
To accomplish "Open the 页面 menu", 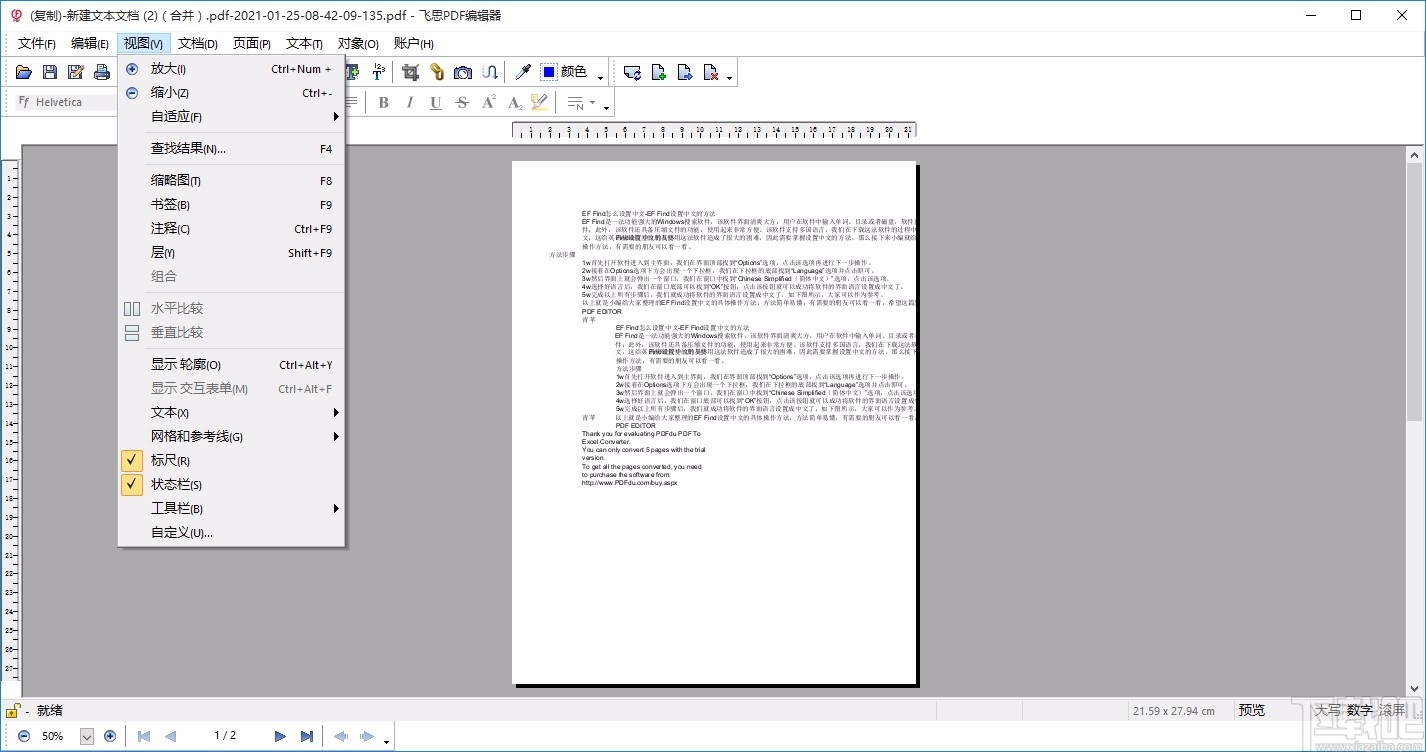I will coord(252,43).
